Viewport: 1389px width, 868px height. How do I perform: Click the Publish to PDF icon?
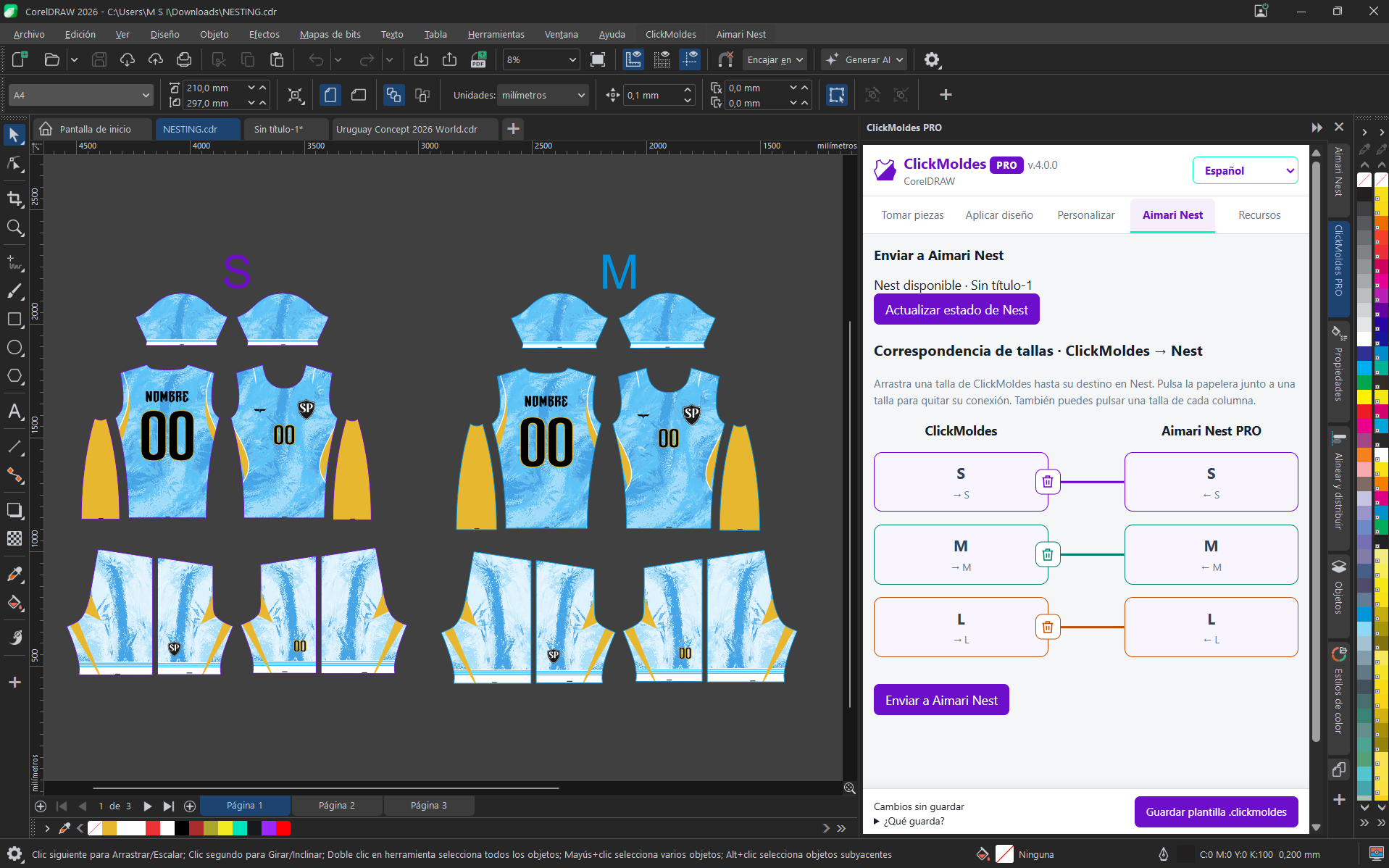coord(478,59)
